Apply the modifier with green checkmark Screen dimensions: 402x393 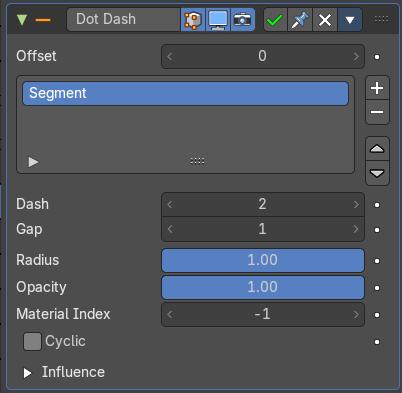pos(275,19)
